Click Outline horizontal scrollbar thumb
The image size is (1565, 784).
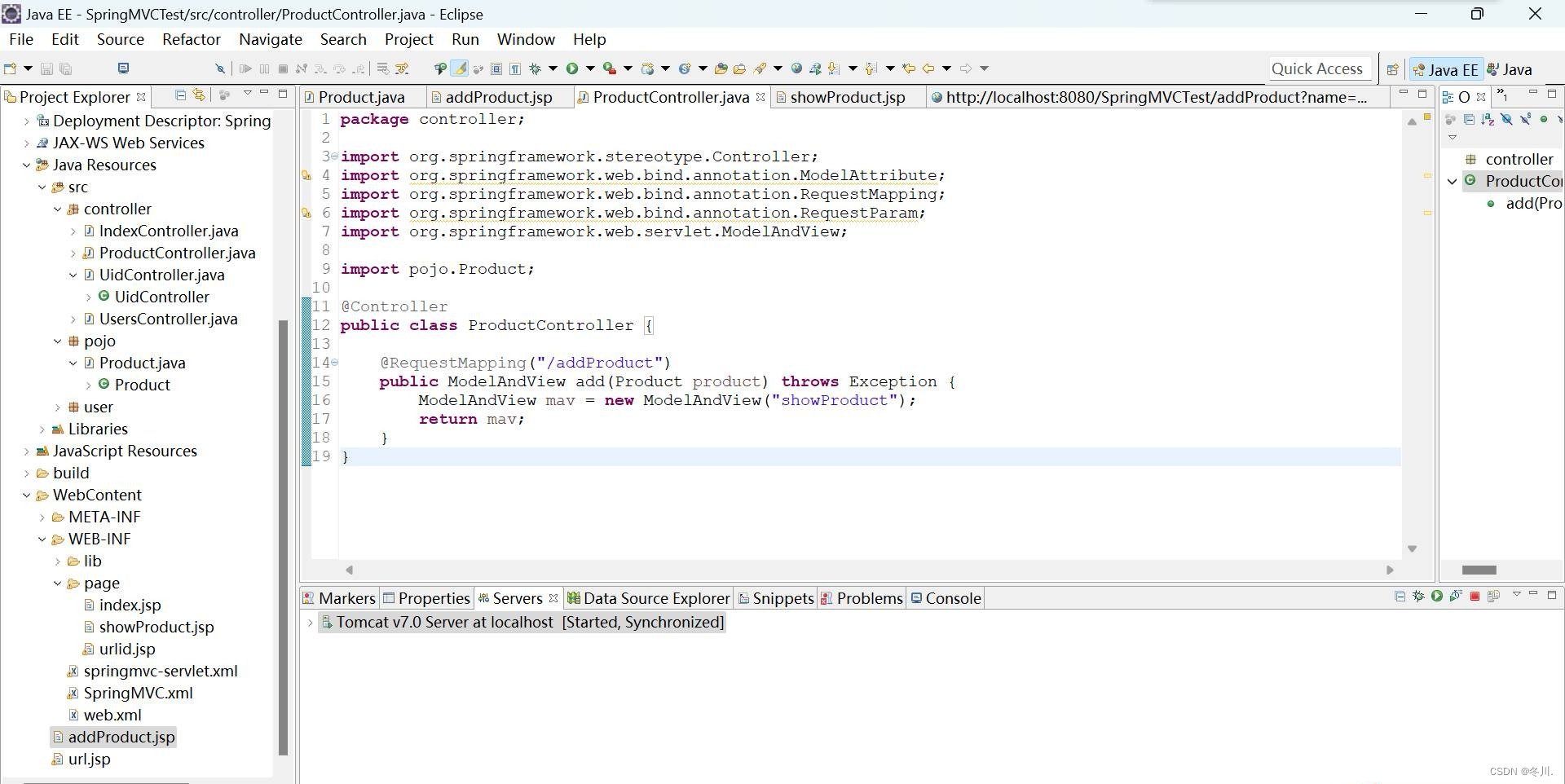click(x=1479, y=570)
